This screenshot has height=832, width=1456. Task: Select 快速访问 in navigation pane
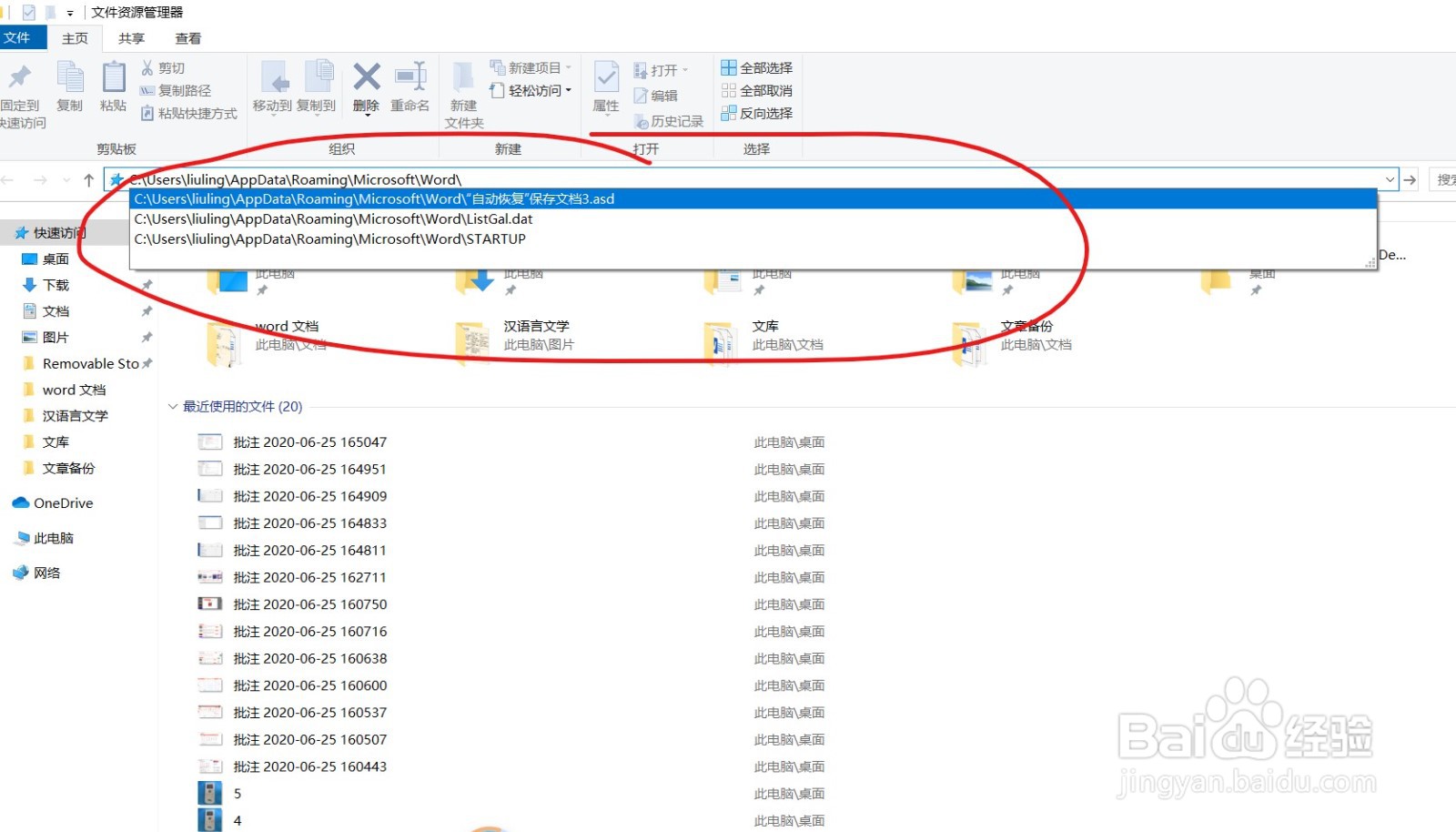tap(58, 233)
